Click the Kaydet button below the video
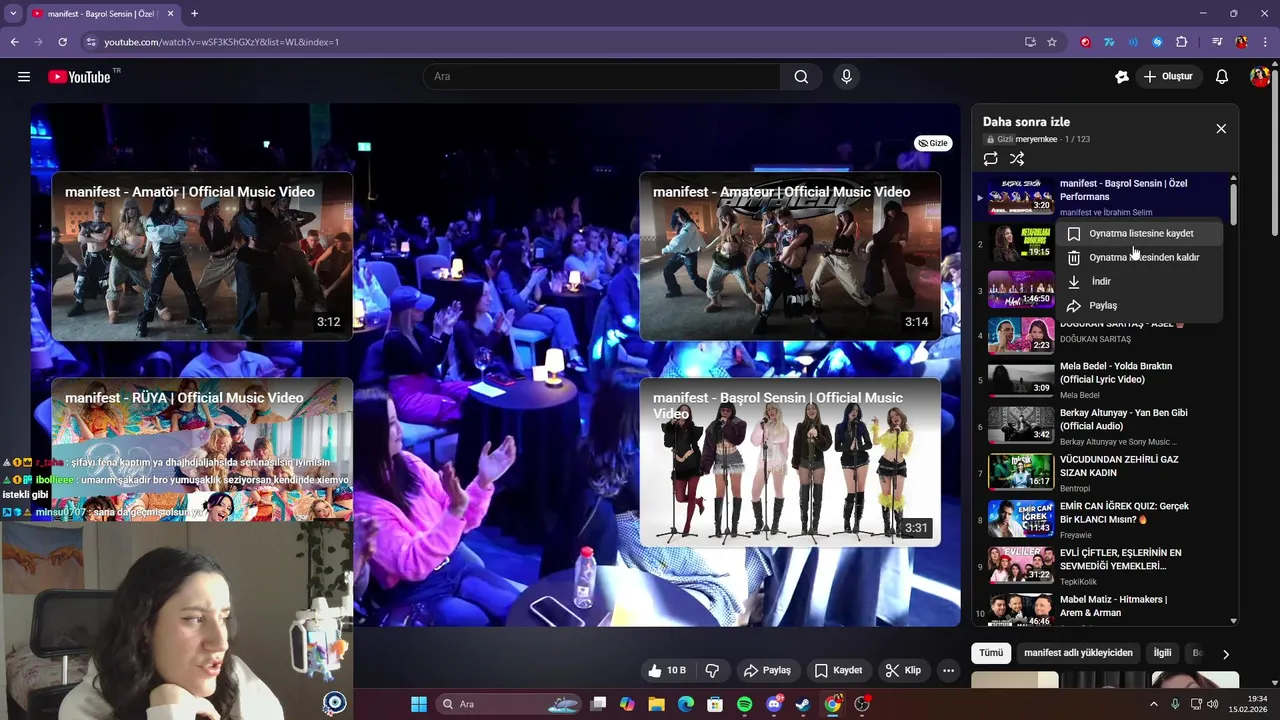Screen dimensions: 1280x720 point(838,670)
